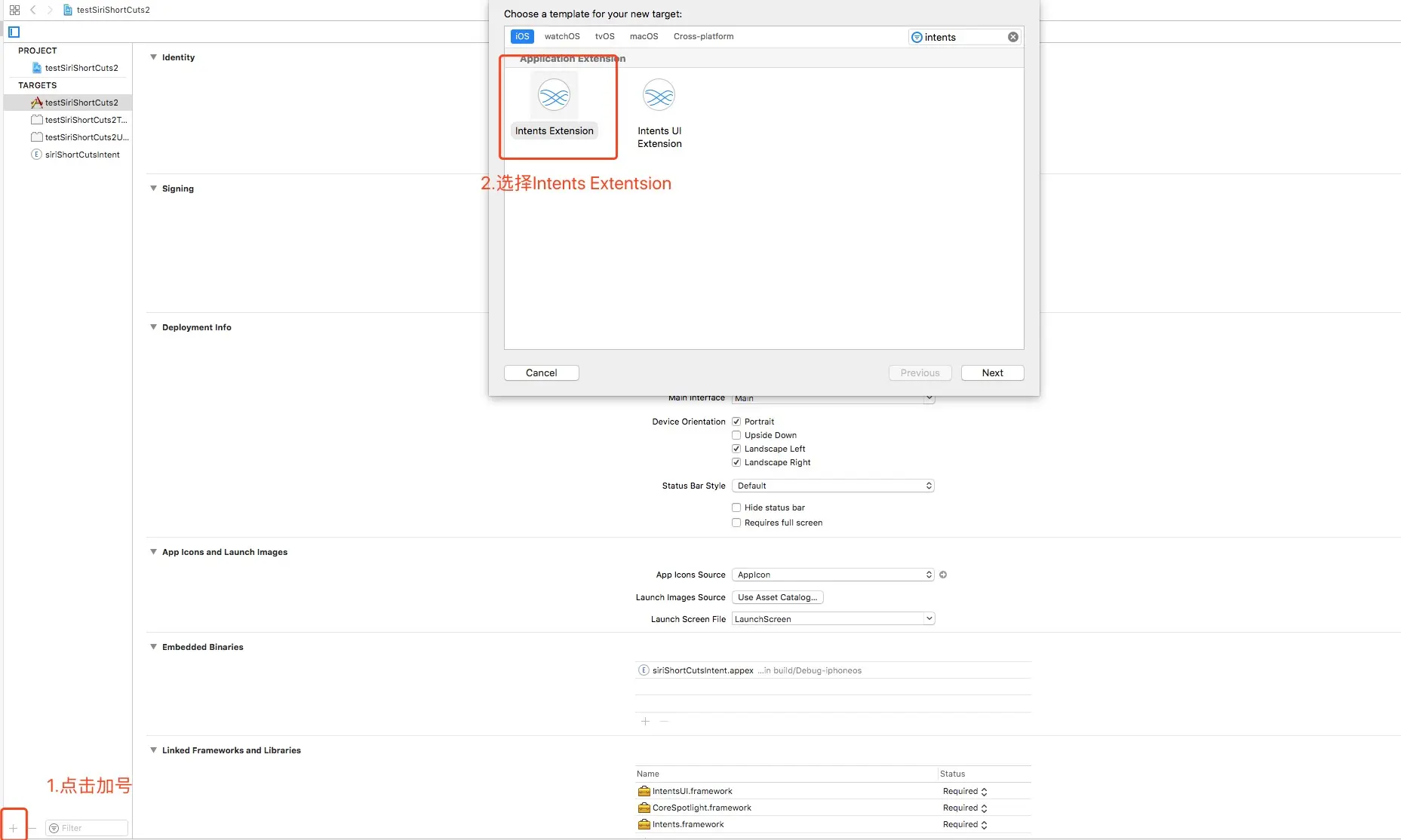Remove target with the minus button

coord(32,828)
